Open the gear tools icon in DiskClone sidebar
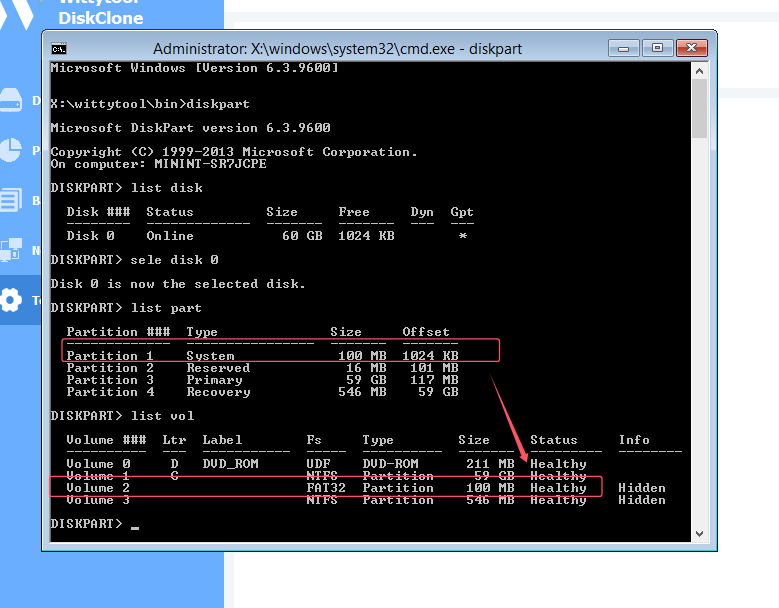This screenshot has height=608, width=779. pos(11,300)
